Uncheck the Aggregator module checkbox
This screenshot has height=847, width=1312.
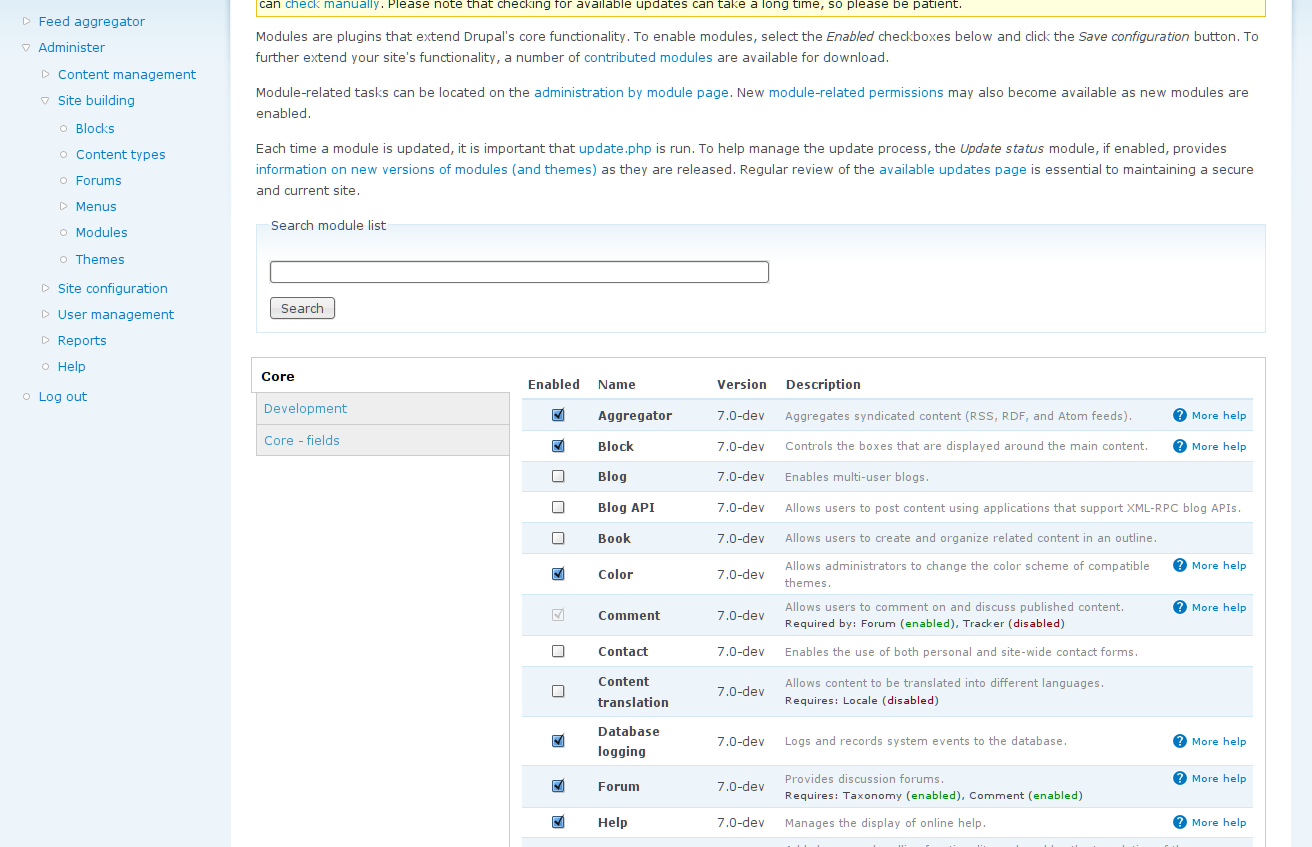pyautogui.click(x=558, y=415)
